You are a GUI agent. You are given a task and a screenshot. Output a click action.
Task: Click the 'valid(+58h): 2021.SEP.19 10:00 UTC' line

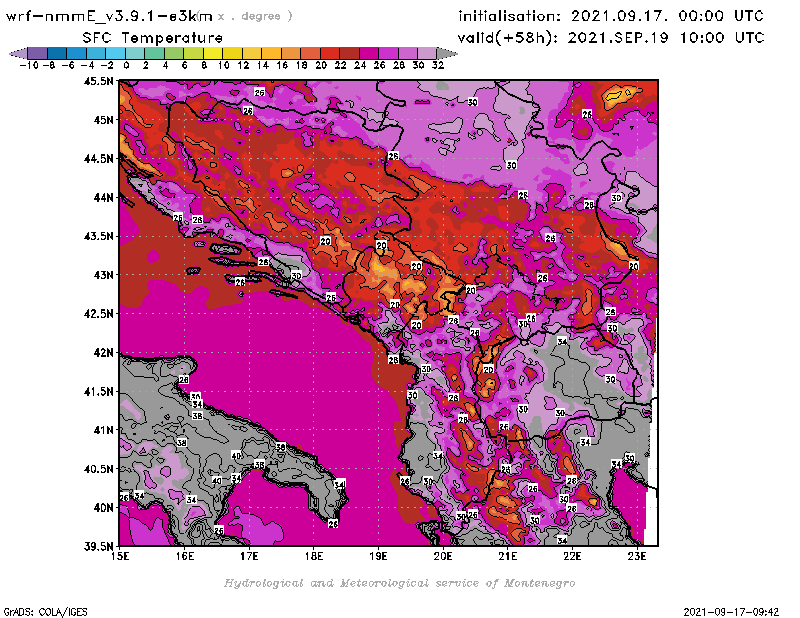(611, 38)
